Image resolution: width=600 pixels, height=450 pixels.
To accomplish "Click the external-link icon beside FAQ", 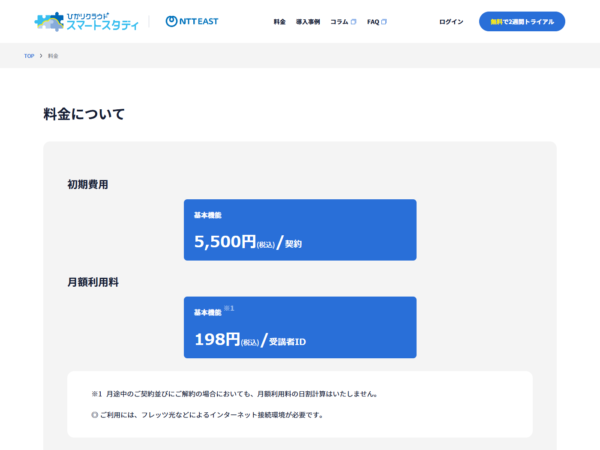I will tap(384, 22).
